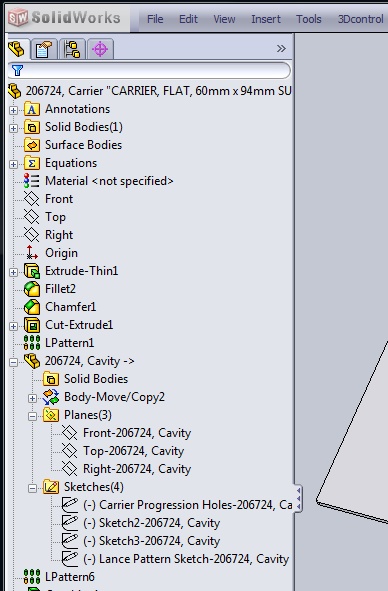The image size is (388, 591).
Task: Click the Body-Move/Copy2 icon
Action: (x=51, y=397)
